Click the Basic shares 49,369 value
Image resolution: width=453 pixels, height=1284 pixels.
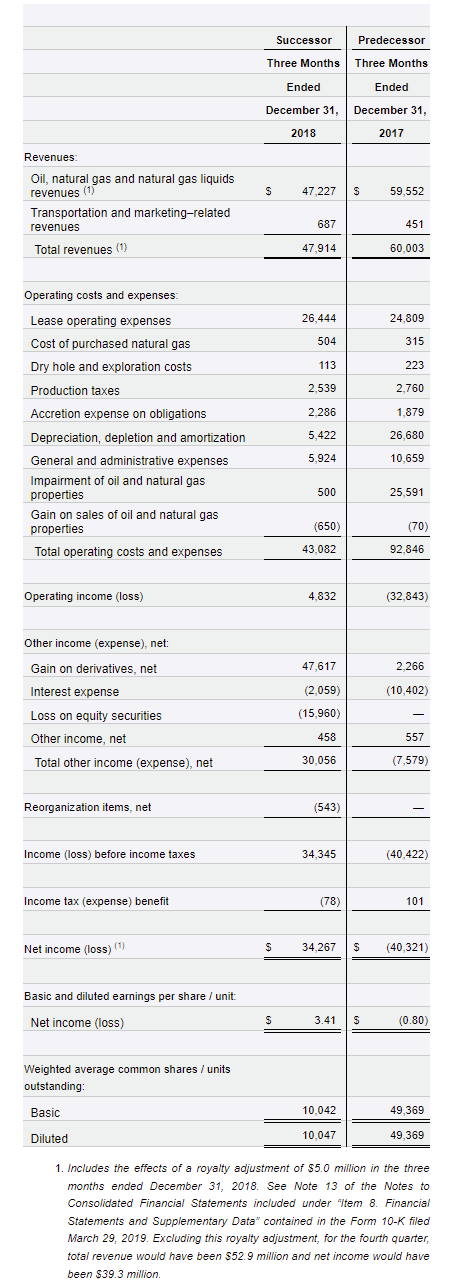click(x=407, y=1111)
